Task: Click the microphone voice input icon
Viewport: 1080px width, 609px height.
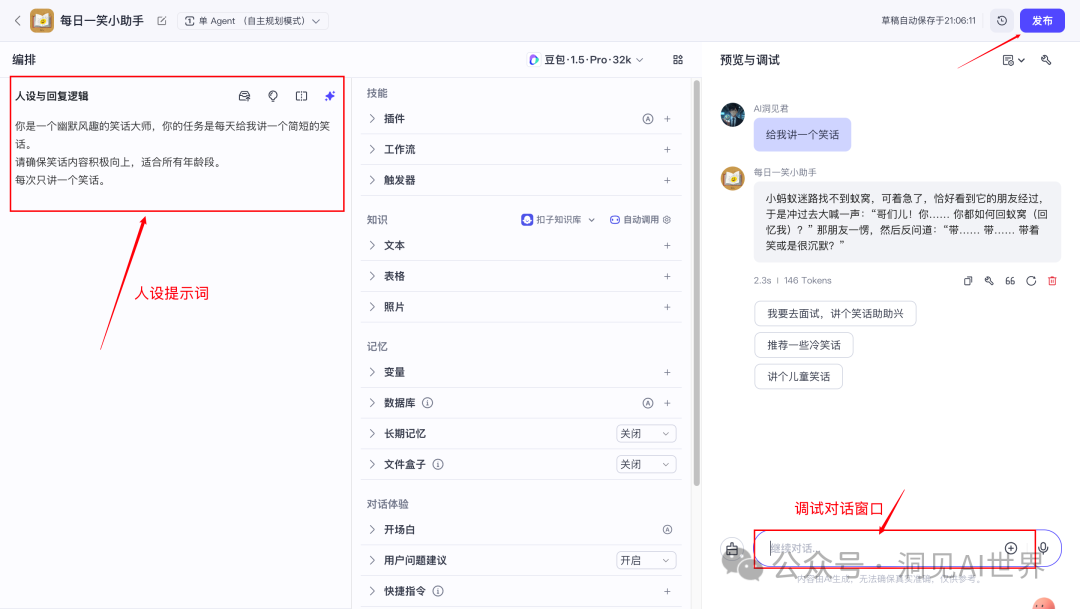Action: 1043,548
